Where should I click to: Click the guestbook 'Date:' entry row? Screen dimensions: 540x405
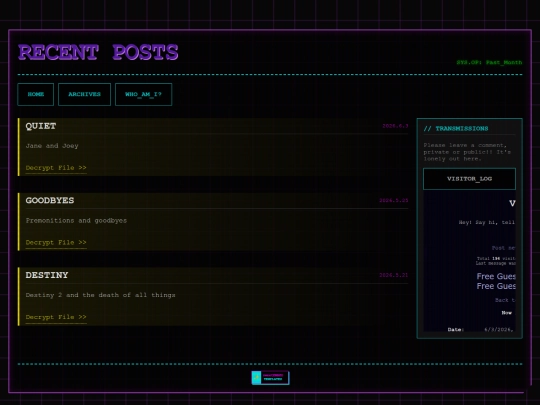tap(481, 330)
